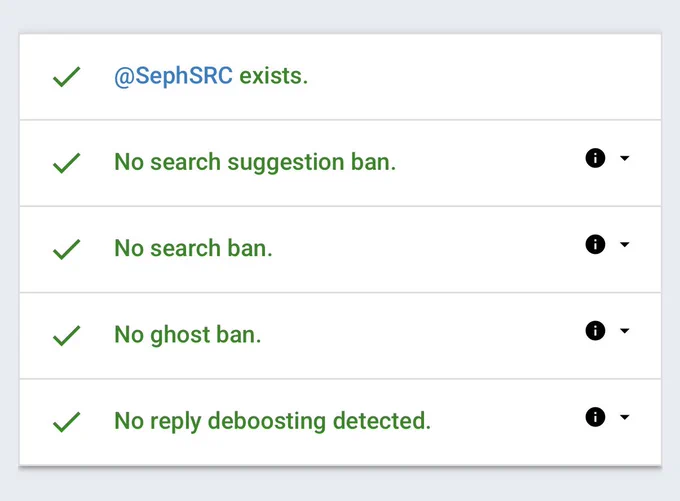Click checkmark next to No search suggestion ban
680x501 pixels.
pyautogui.click(x=66, y=163)
